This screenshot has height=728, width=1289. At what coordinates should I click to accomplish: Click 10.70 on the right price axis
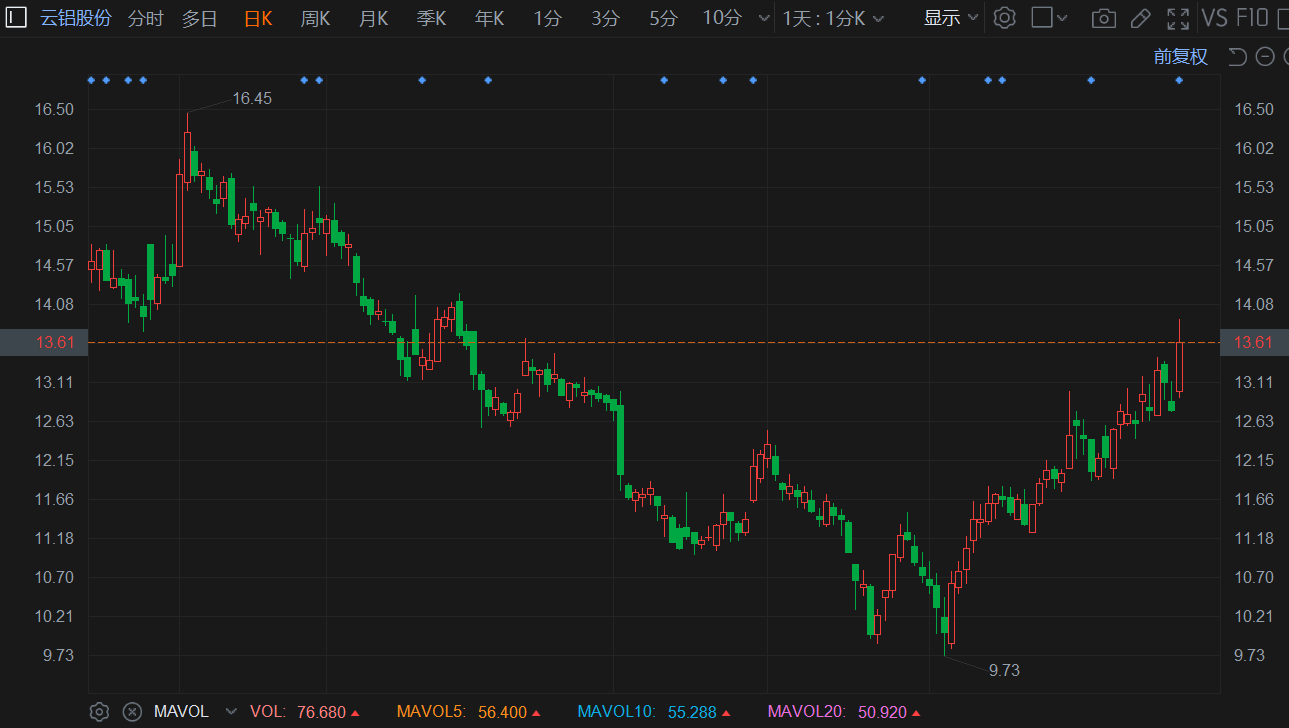1254,577
